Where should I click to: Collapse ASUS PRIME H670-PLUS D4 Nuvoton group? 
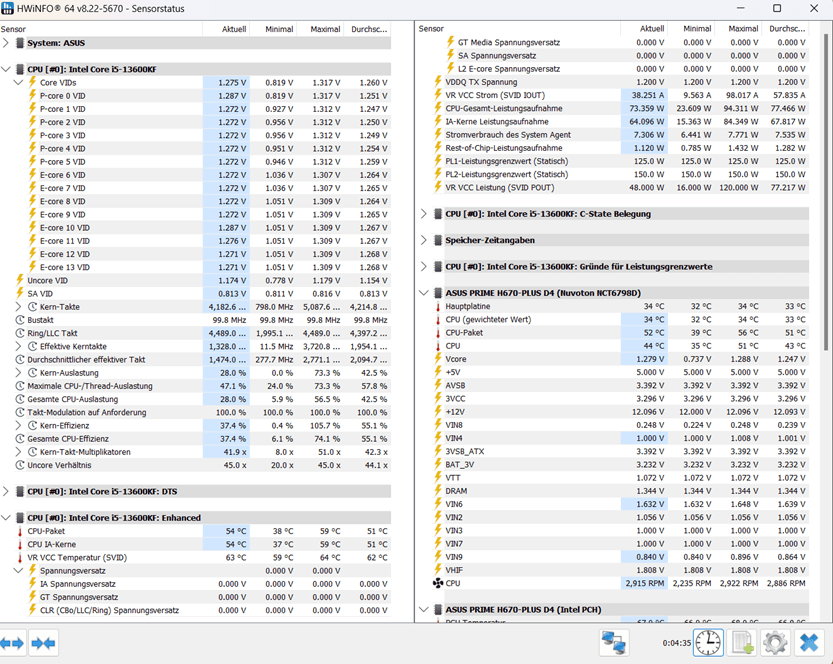423,293
